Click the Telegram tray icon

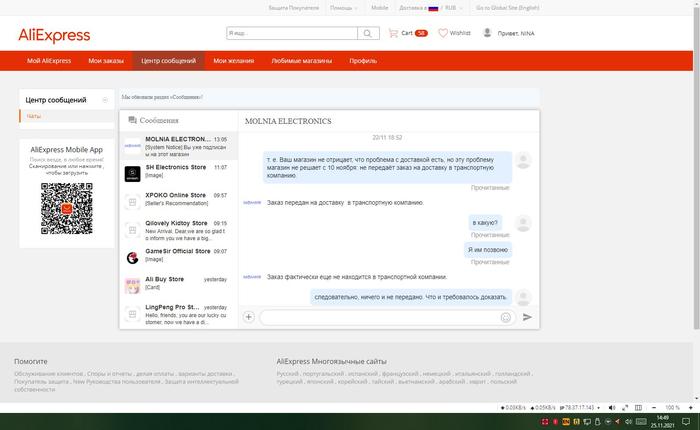tap(617, 422)
